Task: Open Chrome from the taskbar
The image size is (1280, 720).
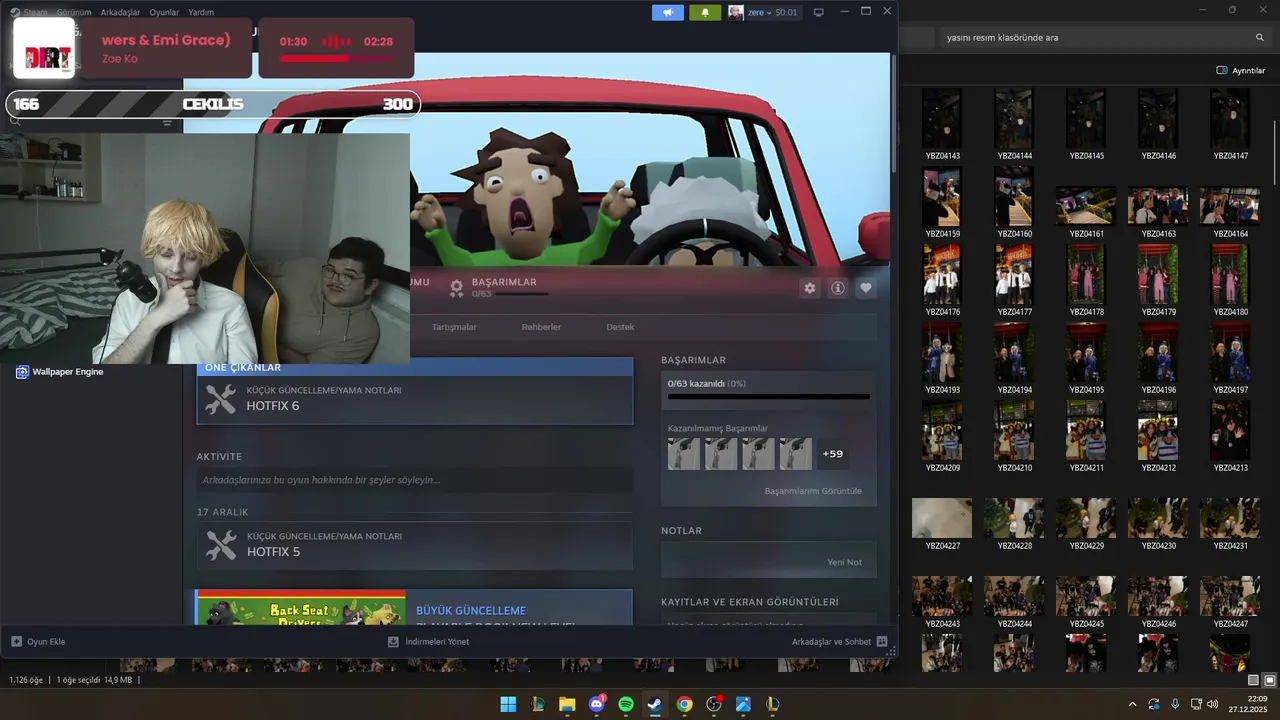Action: coord(684,704)
